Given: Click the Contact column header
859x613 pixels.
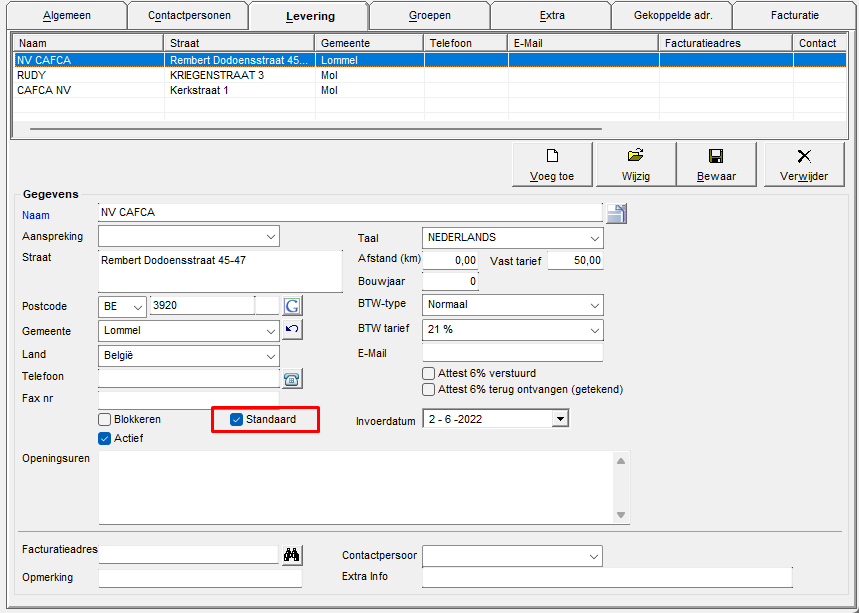Looking at the screenshot, I should 820,43.
